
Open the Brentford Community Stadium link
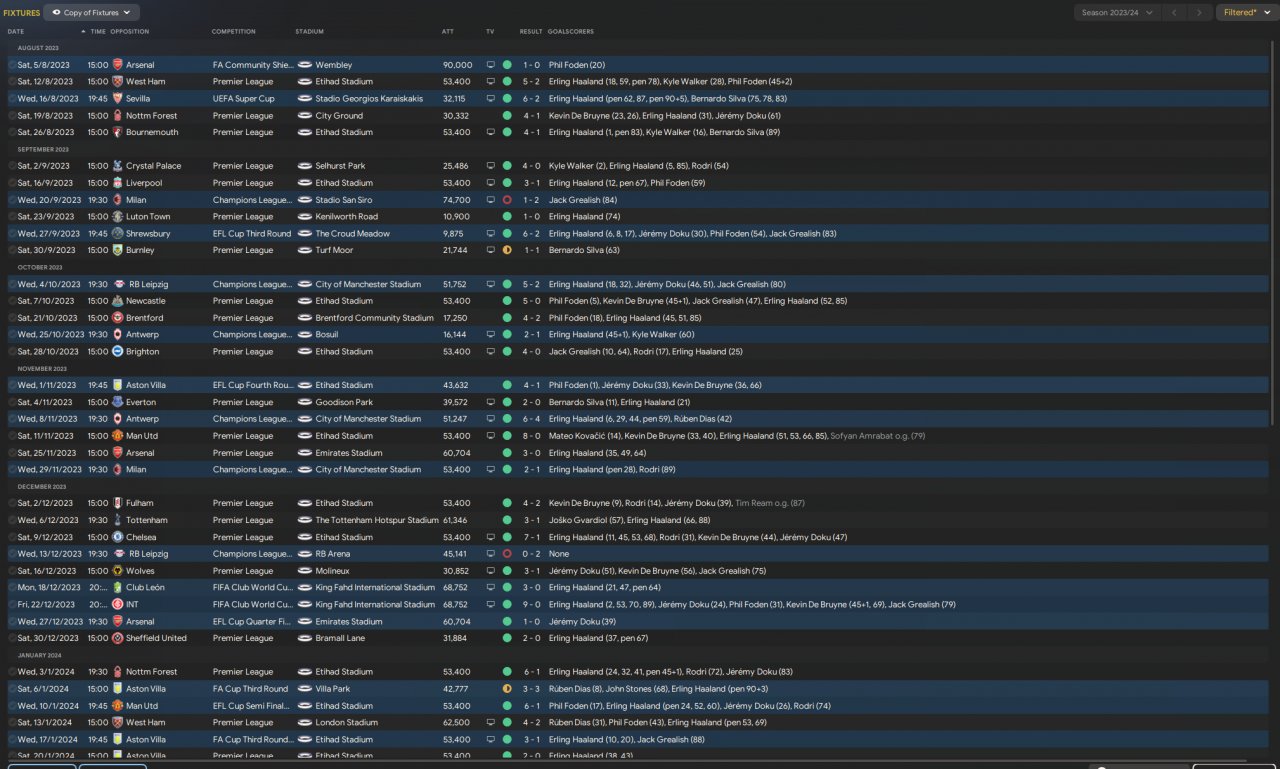point(375,318)
